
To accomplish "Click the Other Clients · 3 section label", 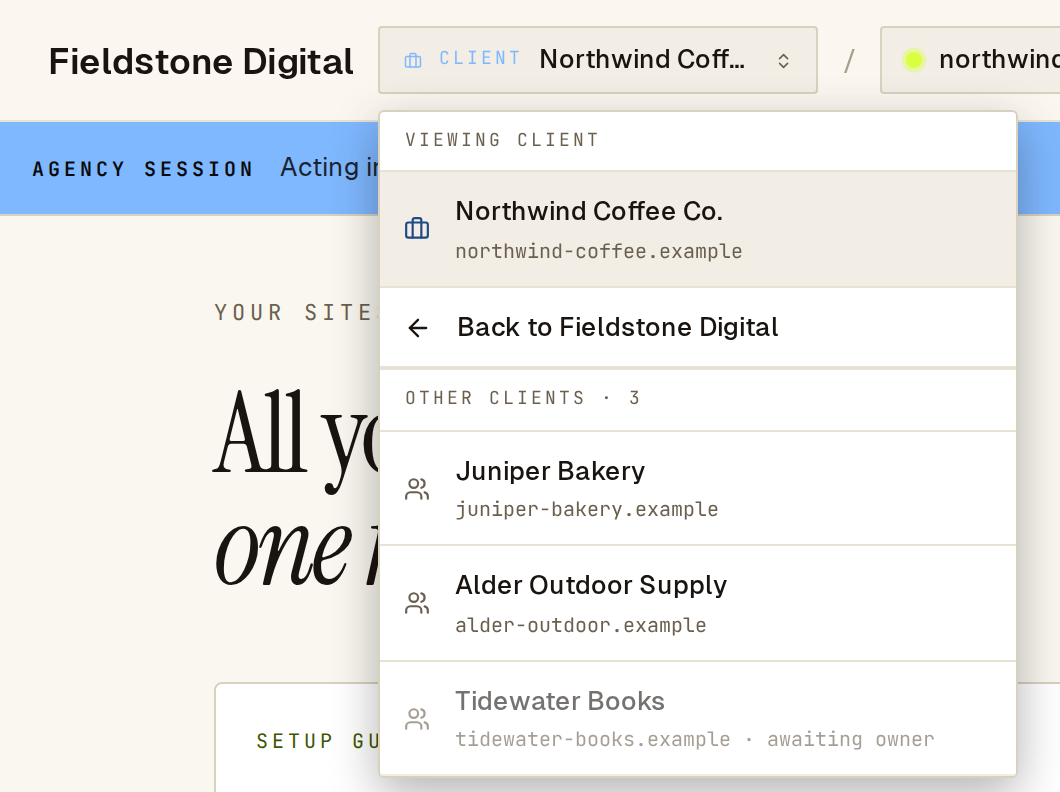I will point(523,398).
